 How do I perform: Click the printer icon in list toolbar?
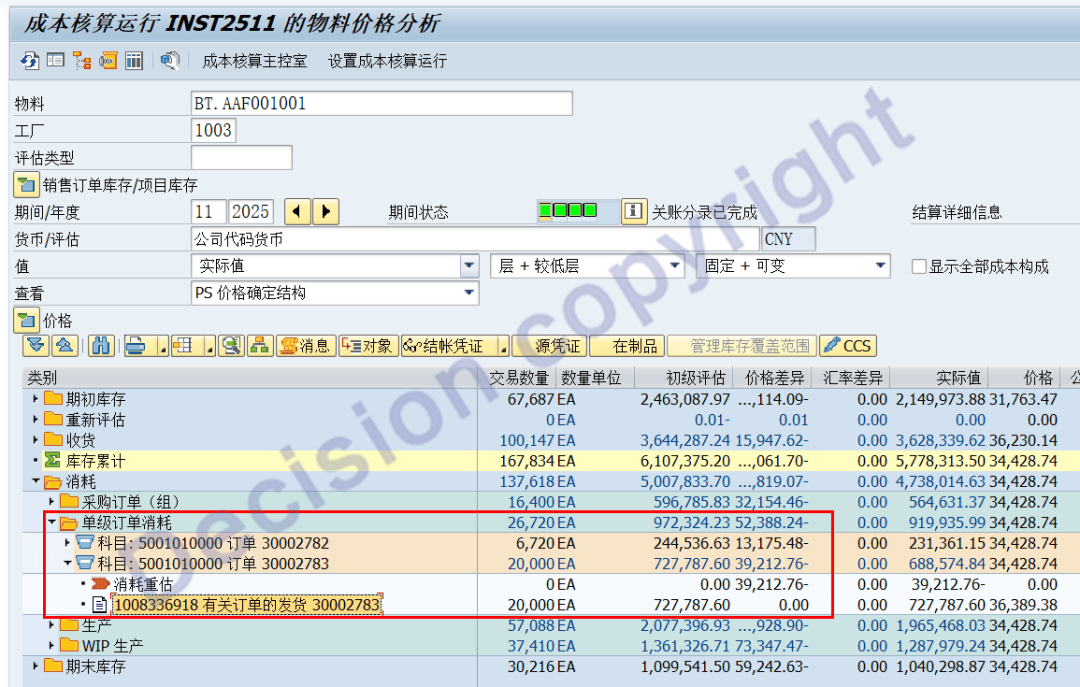click(x=134, y=346)
